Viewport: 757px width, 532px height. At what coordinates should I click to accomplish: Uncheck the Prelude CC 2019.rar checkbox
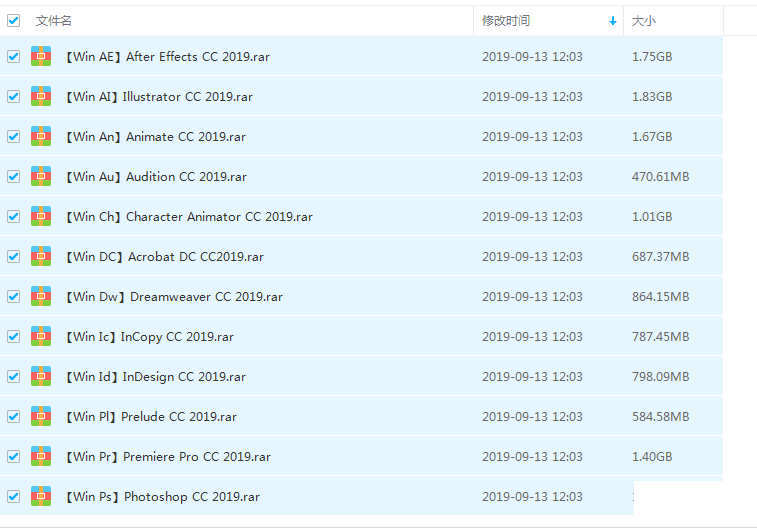(14, 417)
